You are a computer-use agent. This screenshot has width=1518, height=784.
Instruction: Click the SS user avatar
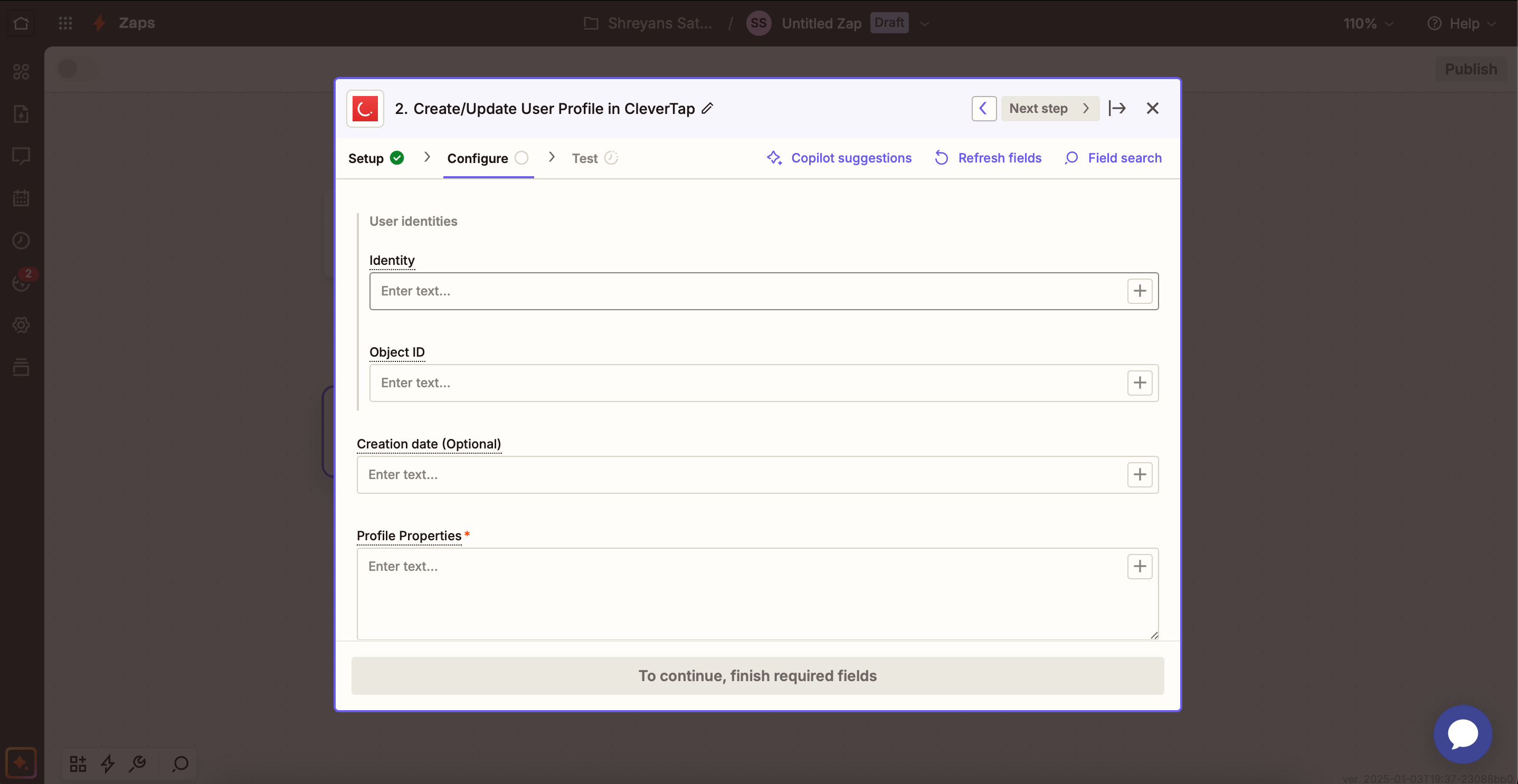[x=758, y=24]
